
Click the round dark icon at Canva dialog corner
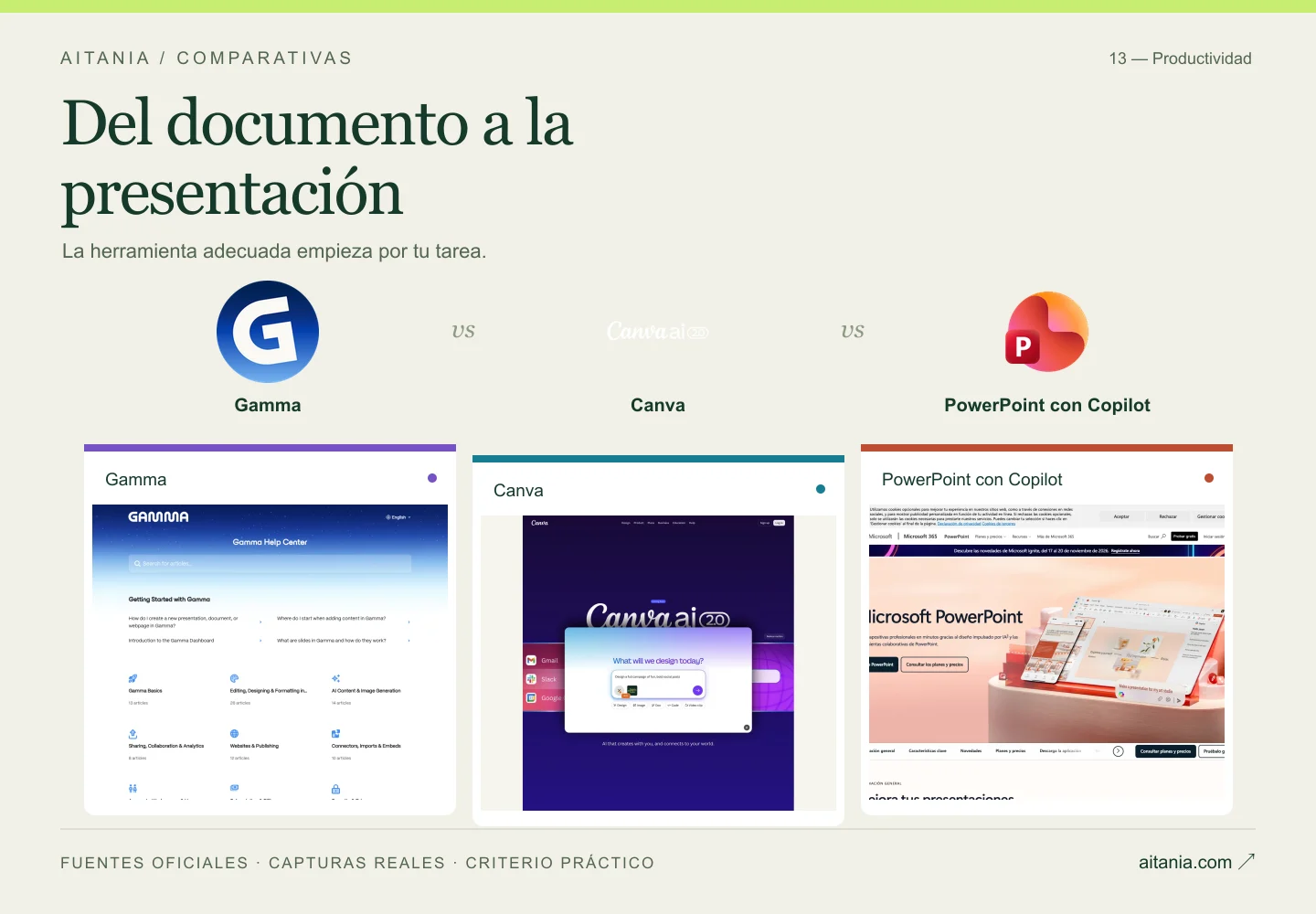pyautogui.click(x=747, y=728)
